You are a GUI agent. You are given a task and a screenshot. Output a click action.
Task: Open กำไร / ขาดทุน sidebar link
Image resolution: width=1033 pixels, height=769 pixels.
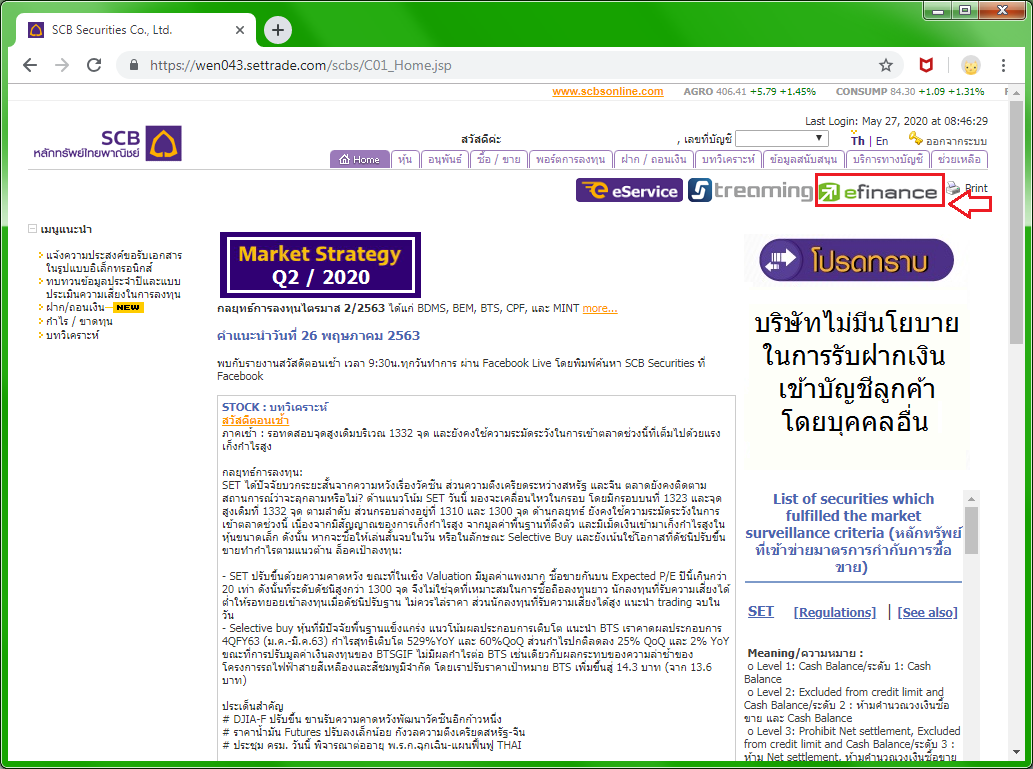click(x=79, y=322)
